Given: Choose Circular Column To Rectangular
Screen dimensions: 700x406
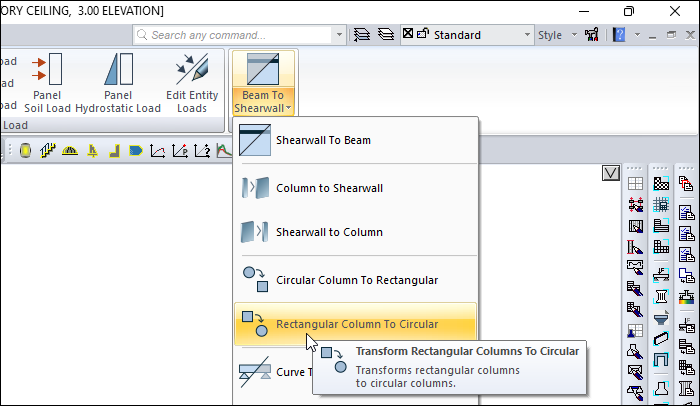Looking at the screenshot, I should click(x=356, y=279).
